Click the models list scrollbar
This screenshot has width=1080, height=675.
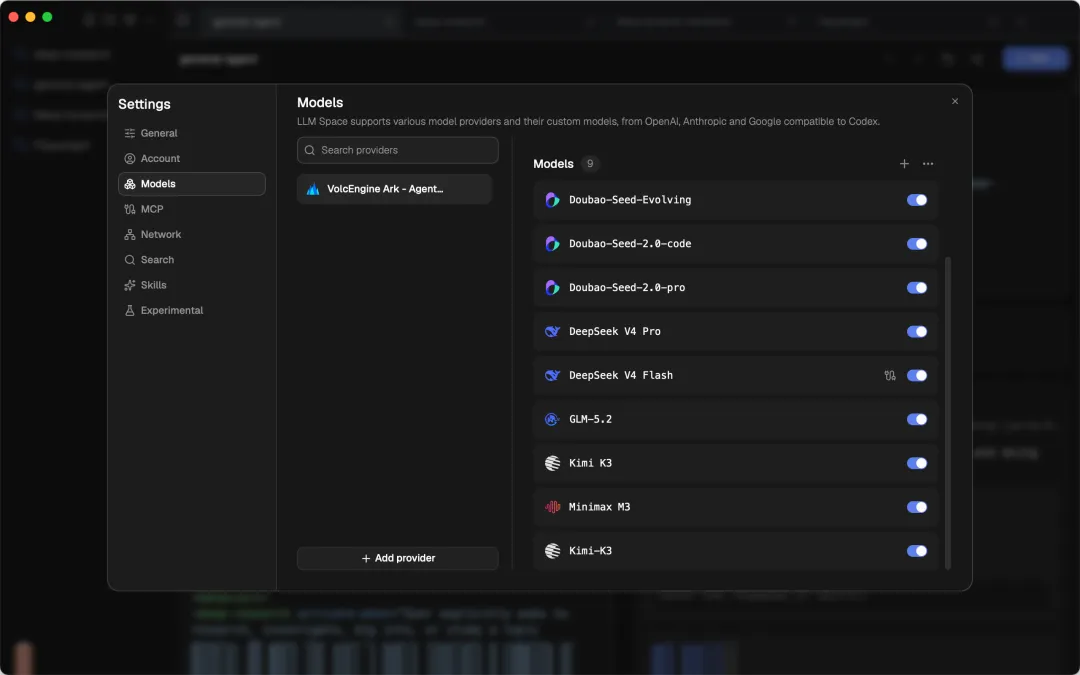(948, 413)
